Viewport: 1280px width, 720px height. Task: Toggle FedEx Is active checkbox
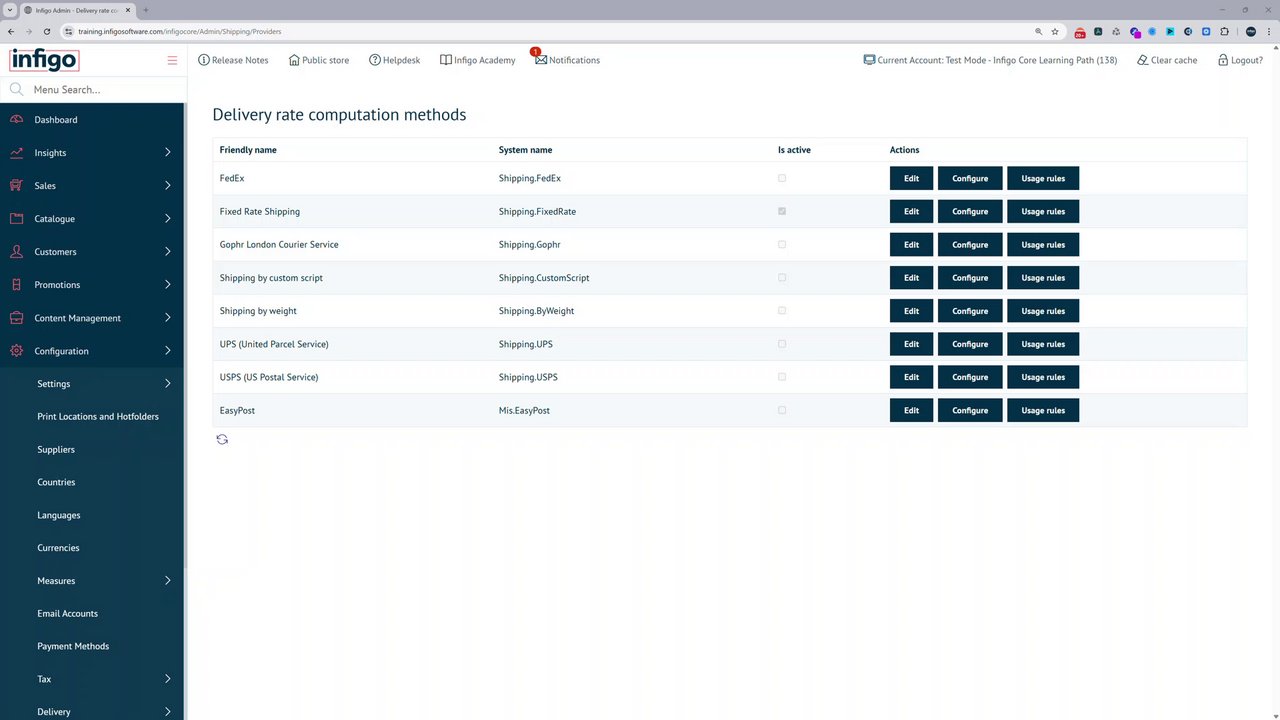coord(782,178)
